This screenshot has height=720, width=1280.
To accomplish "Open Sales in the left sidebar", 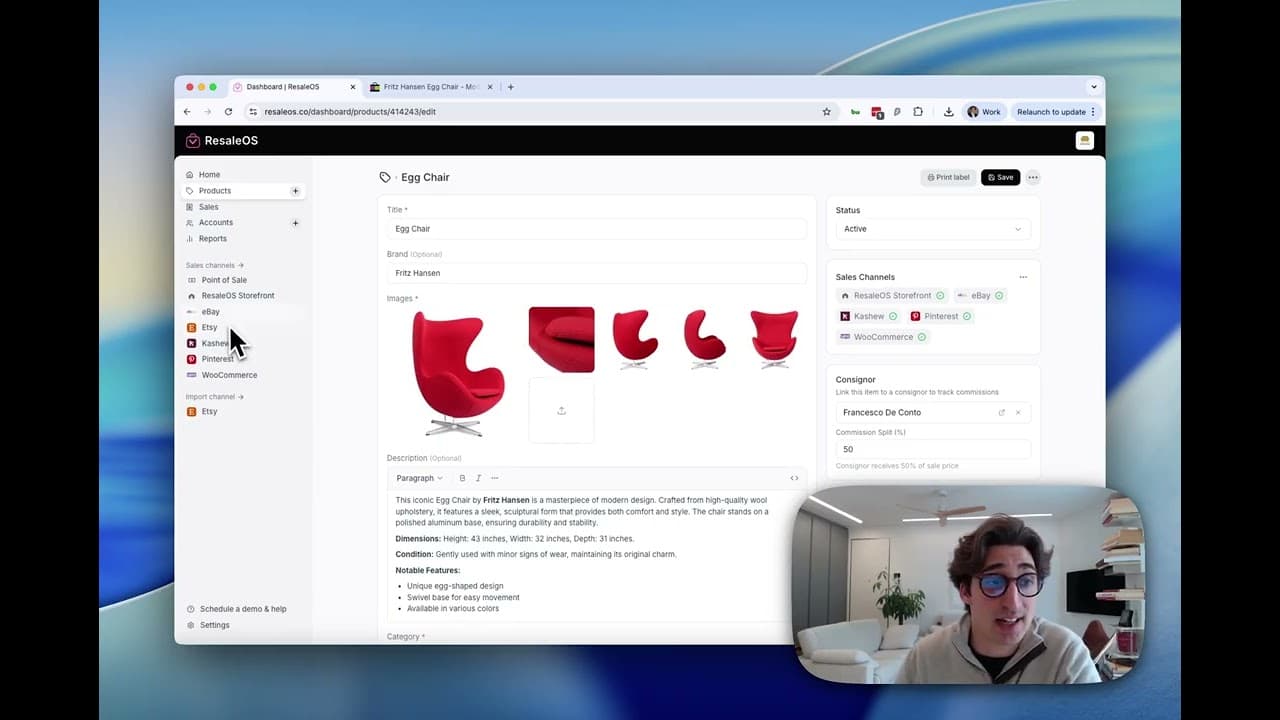I will (x=208, y=207).
